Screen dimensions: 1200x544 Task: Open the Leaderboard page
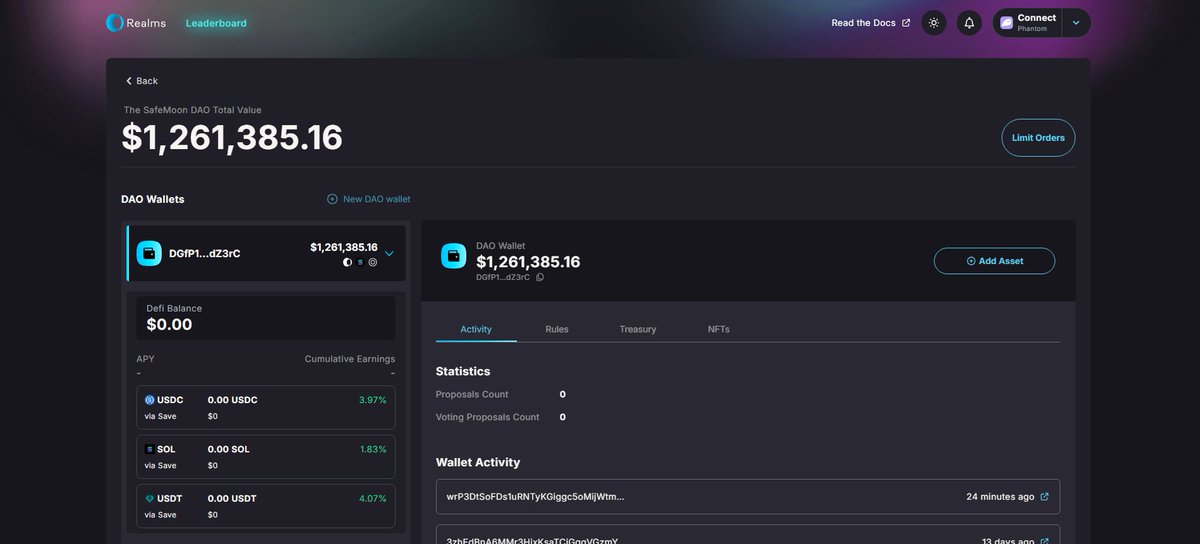click(x=216, y=23)
